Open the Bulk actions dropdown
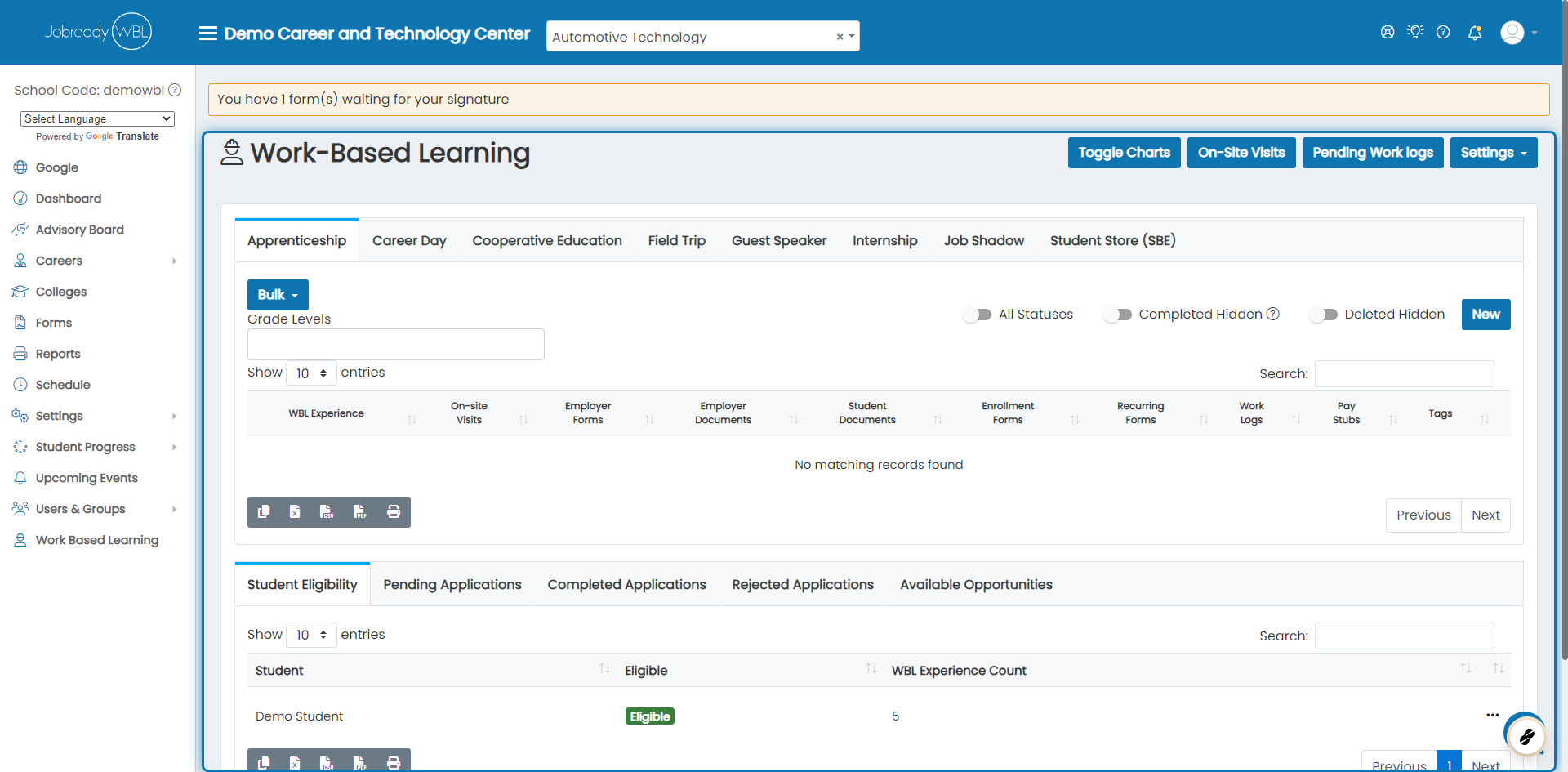The height and width of the screenshot is (772, 1568). (278, 295)
